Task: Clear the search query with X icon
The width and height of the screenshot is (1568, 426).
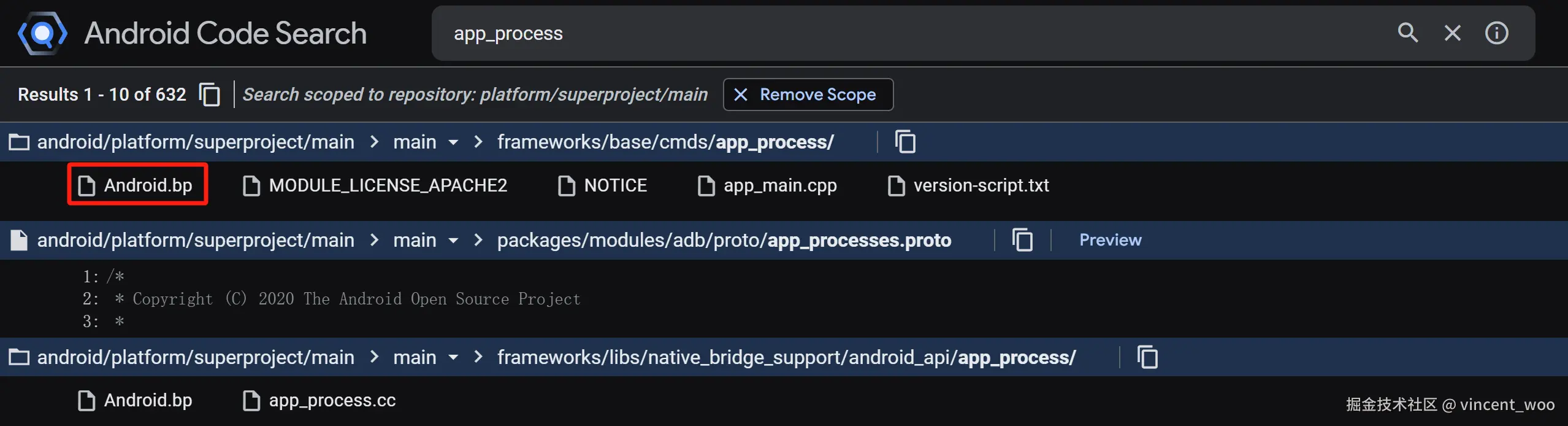Action: coord(1452,33)
